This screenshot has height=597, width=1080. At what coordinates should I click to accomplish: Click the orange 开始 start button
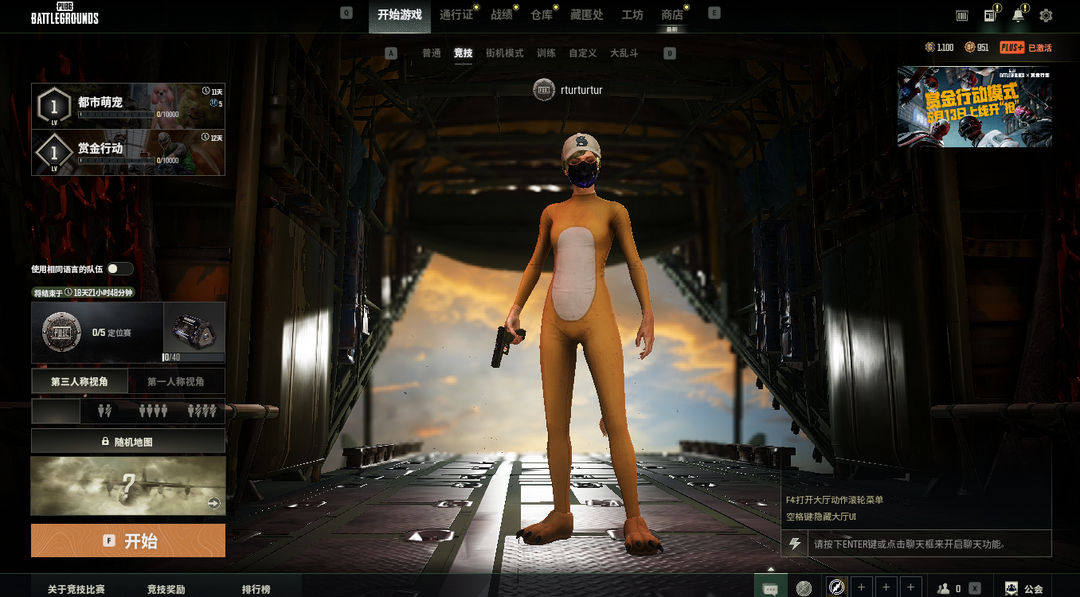tap(128, 541)
